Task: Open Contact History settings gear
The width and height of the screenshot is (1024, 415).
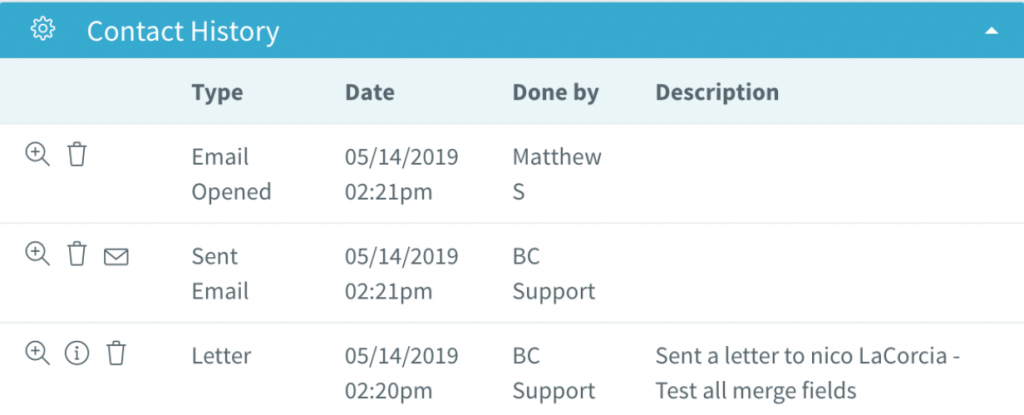Action: 43,29
